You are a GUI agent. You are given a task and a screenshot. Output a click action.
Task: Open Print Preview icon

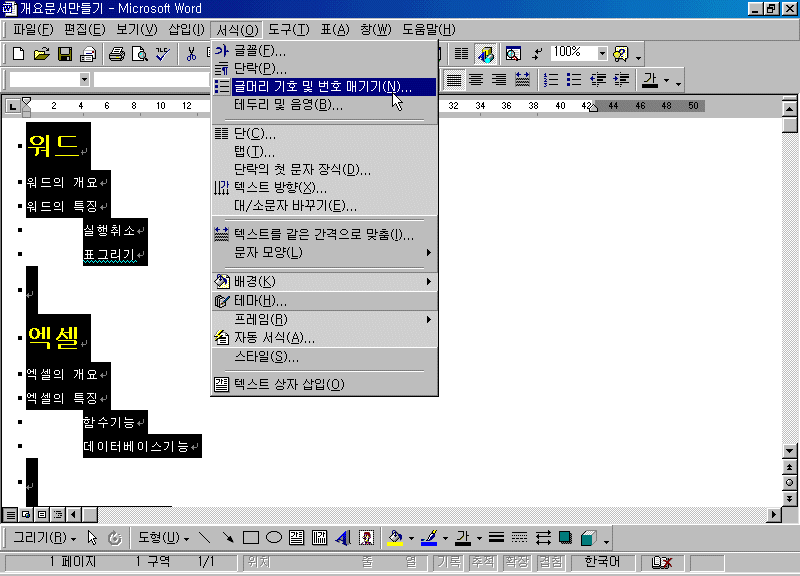click(x=140, y=54)
